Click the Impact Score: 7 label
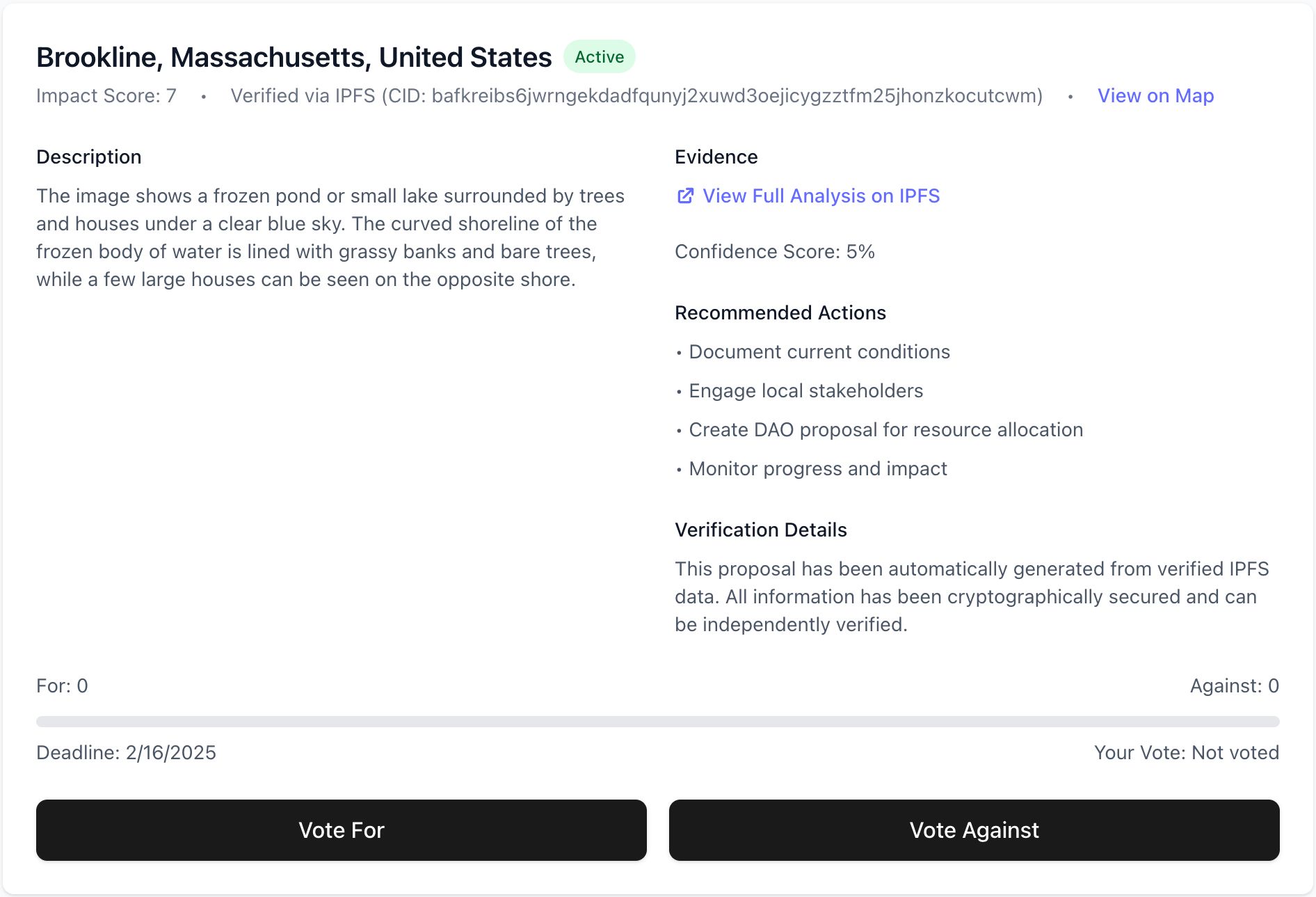Screen dimensions: 1316x897 (x=106, y=96)
